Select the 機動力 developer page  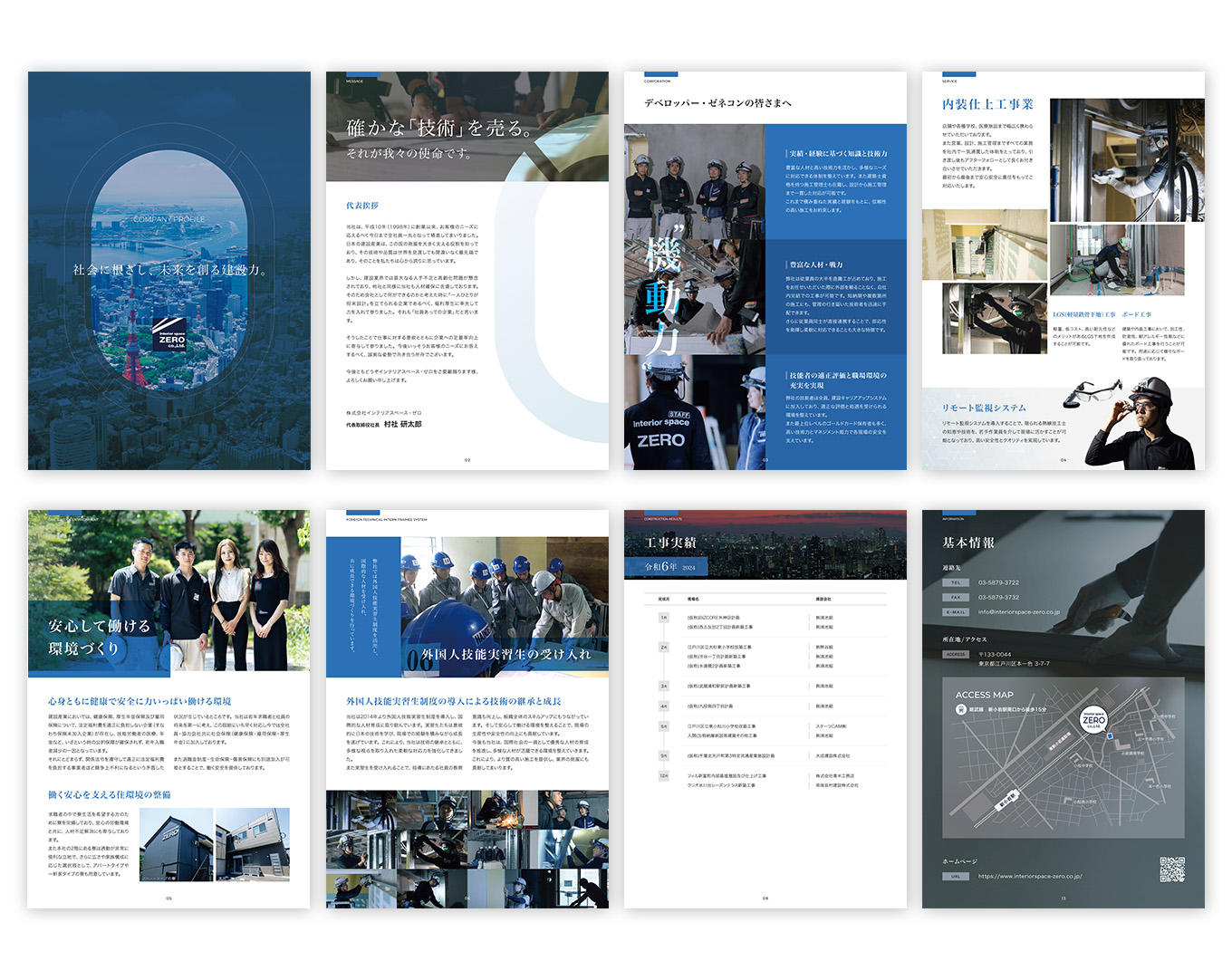765,270
